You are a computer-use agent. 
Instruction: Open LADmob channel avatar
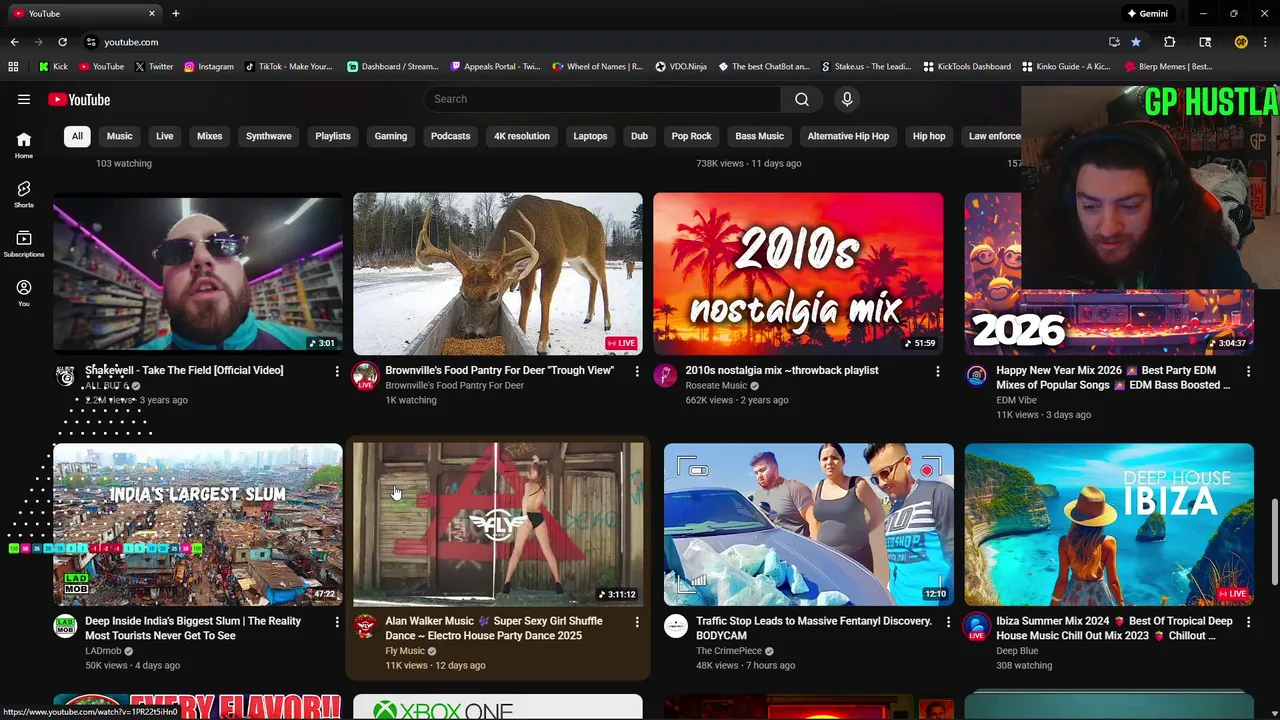point(65,627)
